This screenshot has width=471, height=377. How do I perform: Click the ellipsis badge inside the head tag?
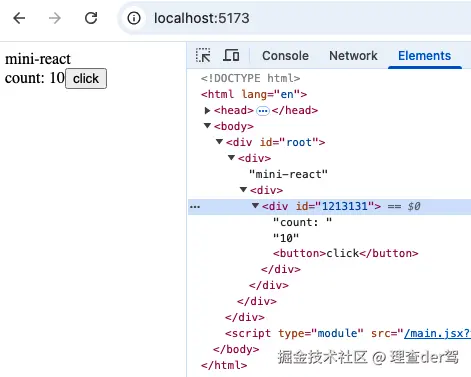pyautogui.click(x=263, y=111)
